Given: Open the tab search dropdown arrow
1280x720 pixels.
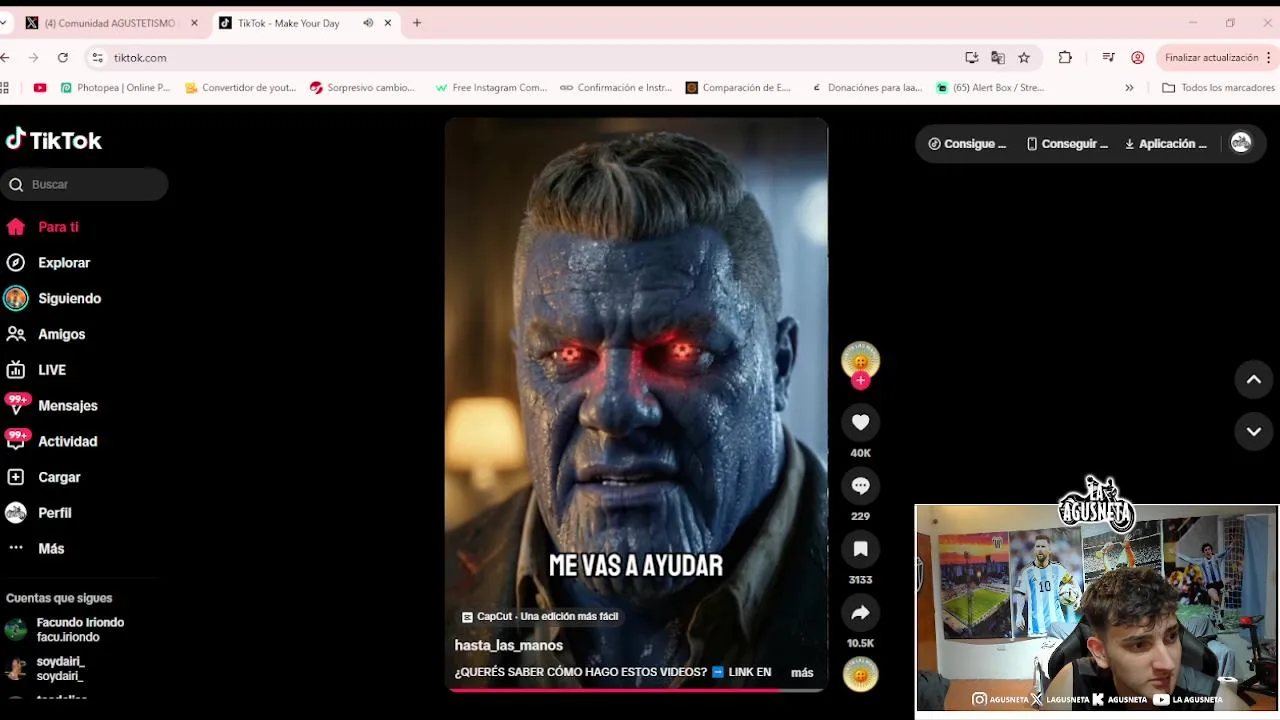Looking at the screenshot, I should pos(4,23).
